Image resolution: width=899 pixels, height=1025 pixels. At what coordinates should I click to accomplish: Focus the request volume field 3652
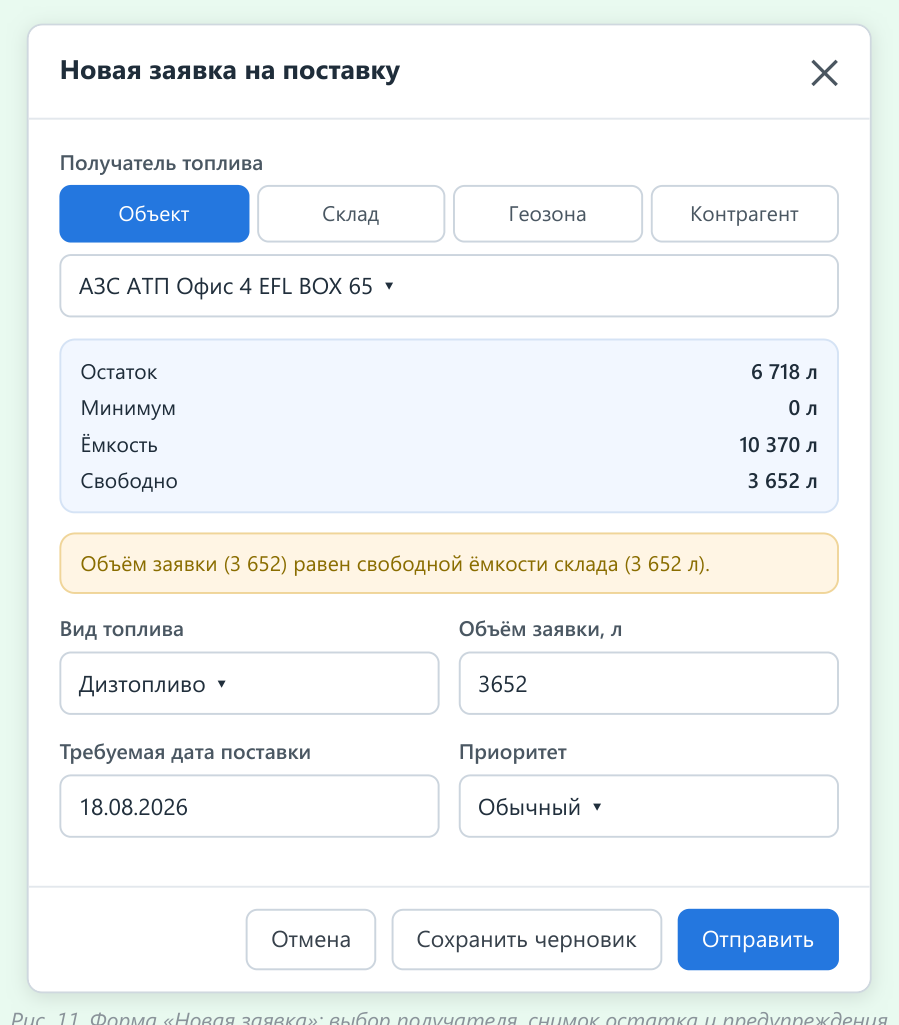pos(649,684)
